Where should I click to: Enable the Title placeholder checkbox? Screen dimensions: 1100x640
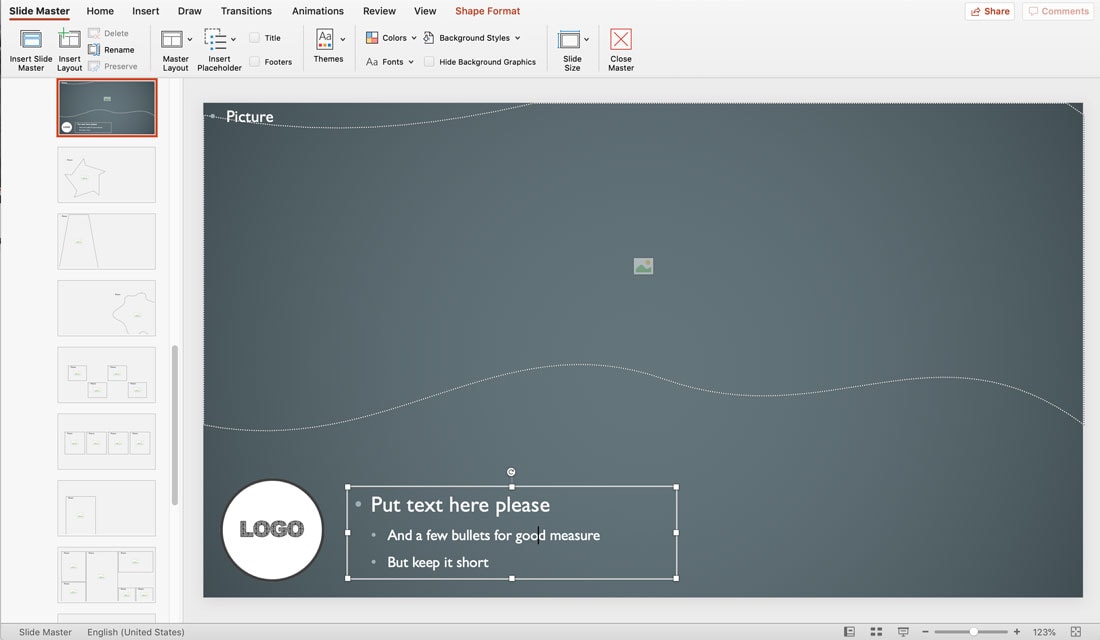pyautogui.click(x=254, y=37)
